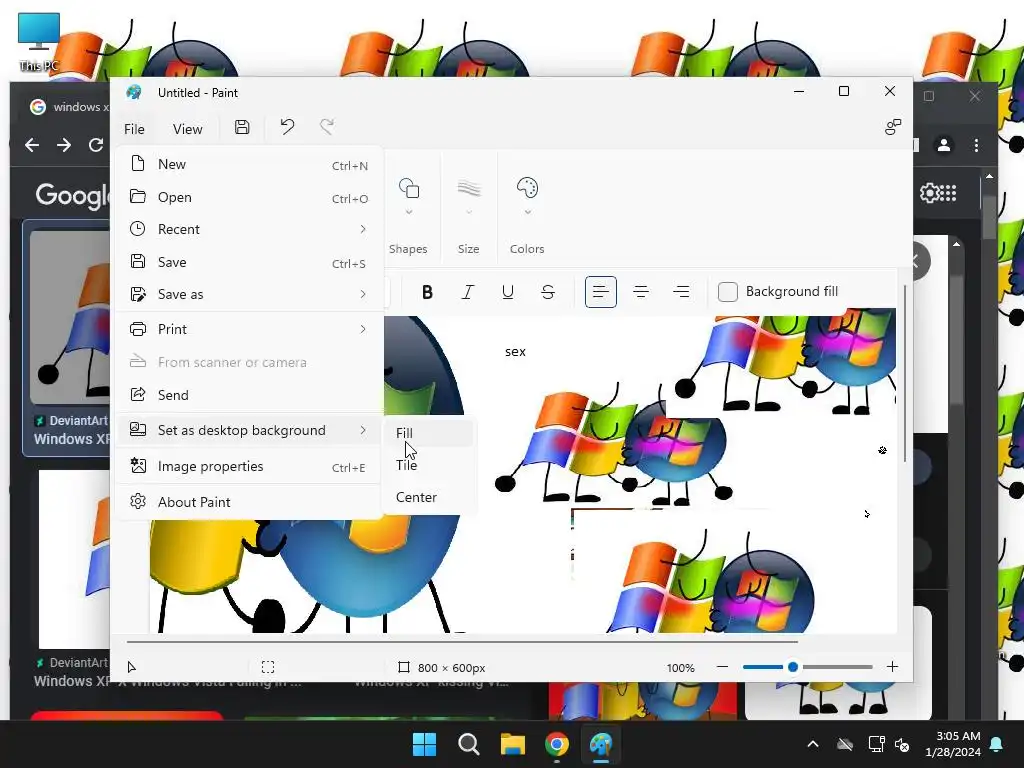Expand the Print submenu arrow

[363, 329]
